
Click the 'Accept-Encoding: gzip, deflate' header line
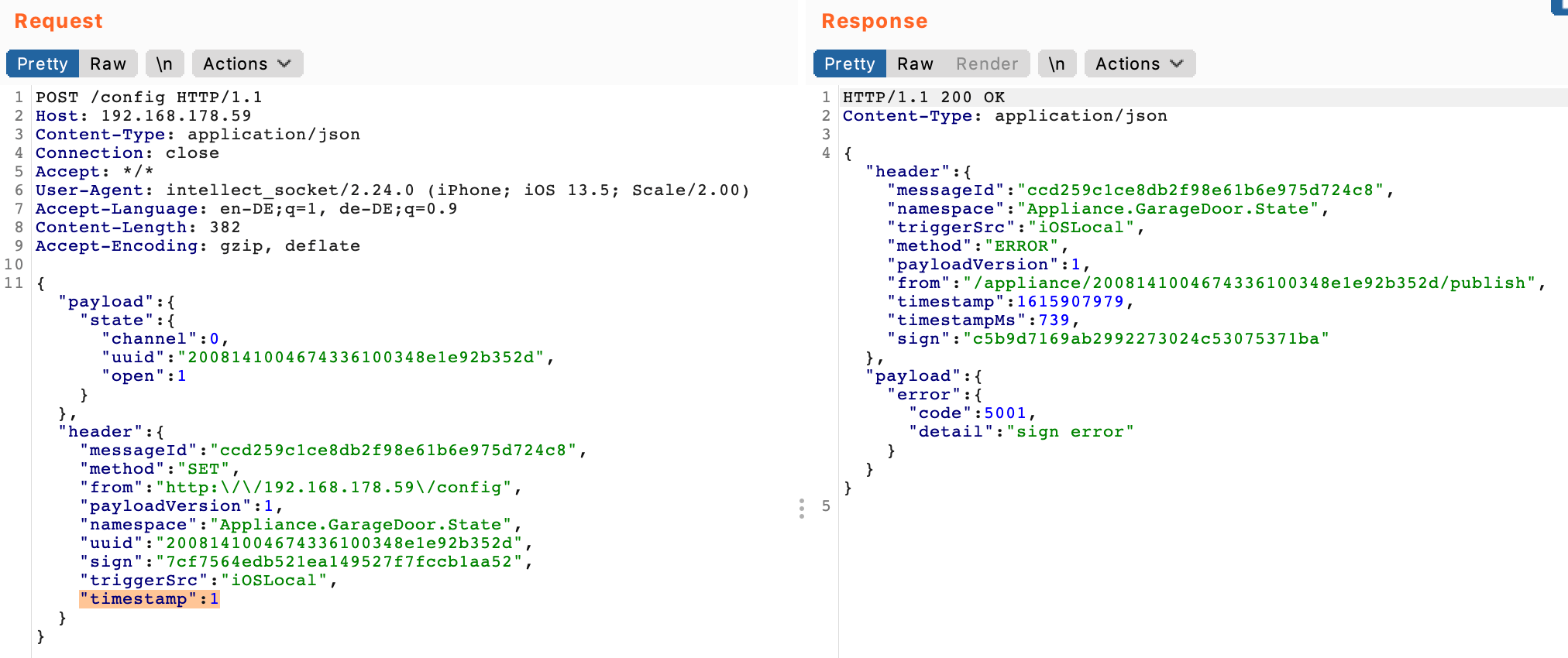pyautogui.click(x=198, y=246)
